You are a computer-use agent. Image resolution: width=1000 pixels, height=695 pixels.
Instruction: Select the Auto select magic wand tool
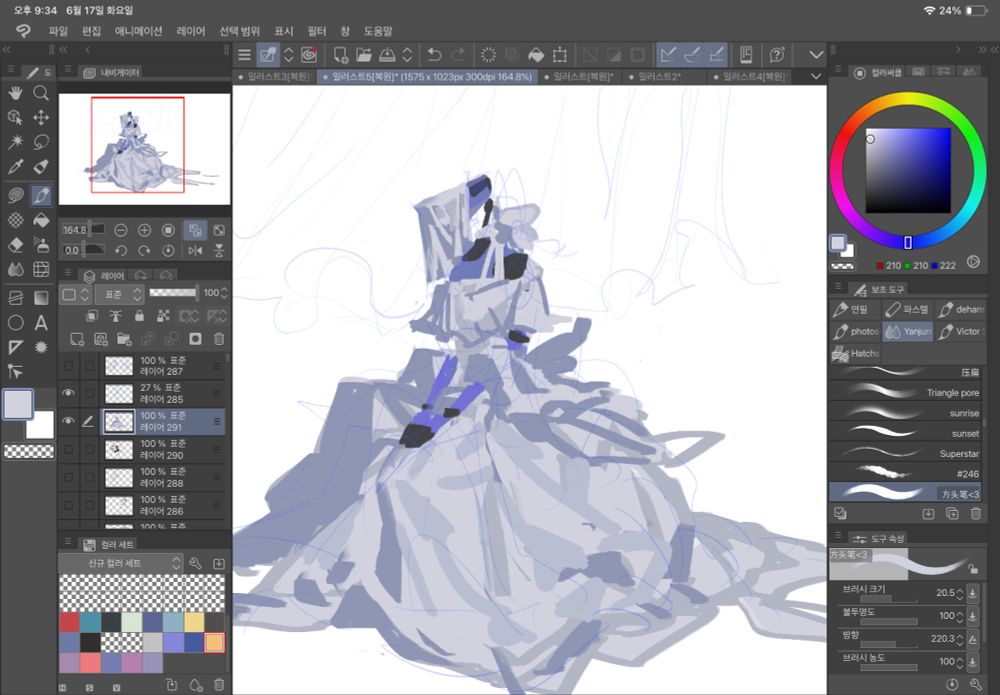16,142
